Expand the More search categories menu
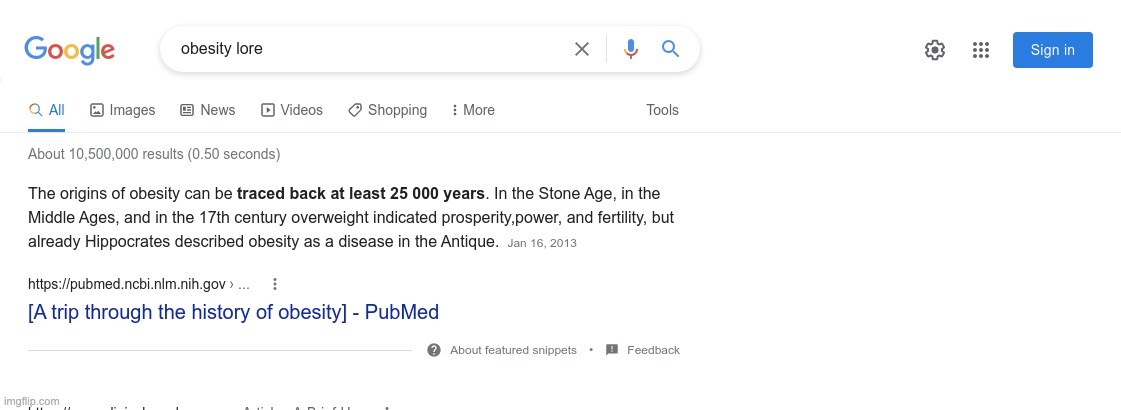 pyautogui.click(x=473, y=110)
